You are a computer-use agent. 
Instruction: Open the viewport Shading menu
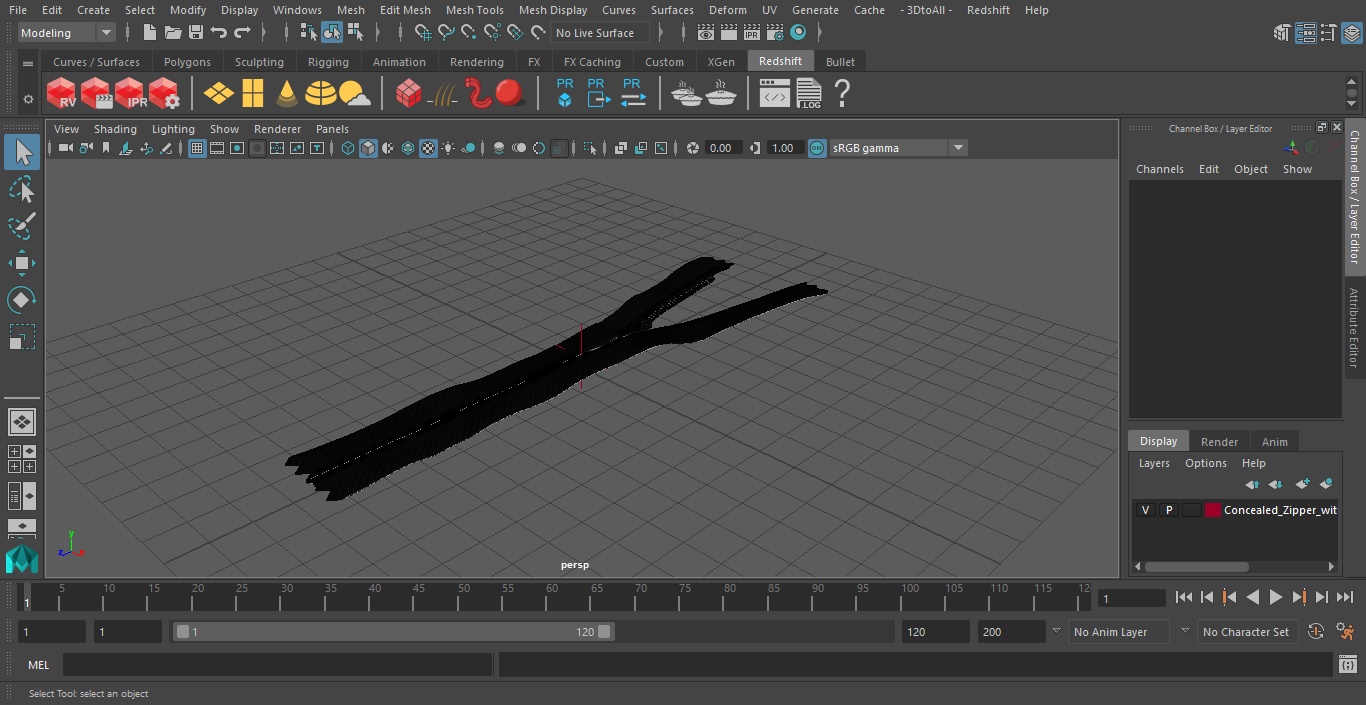(115, 129)
